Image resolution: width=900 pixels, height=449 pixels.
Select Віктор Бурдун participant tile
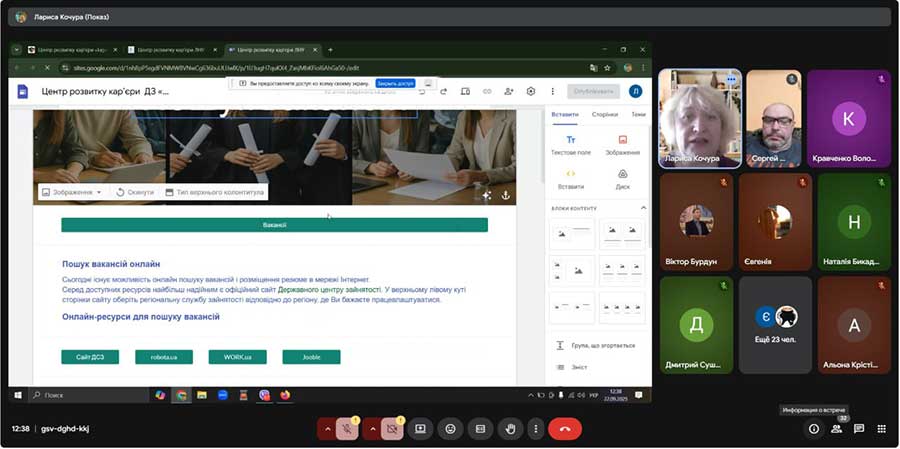(696, 222)
